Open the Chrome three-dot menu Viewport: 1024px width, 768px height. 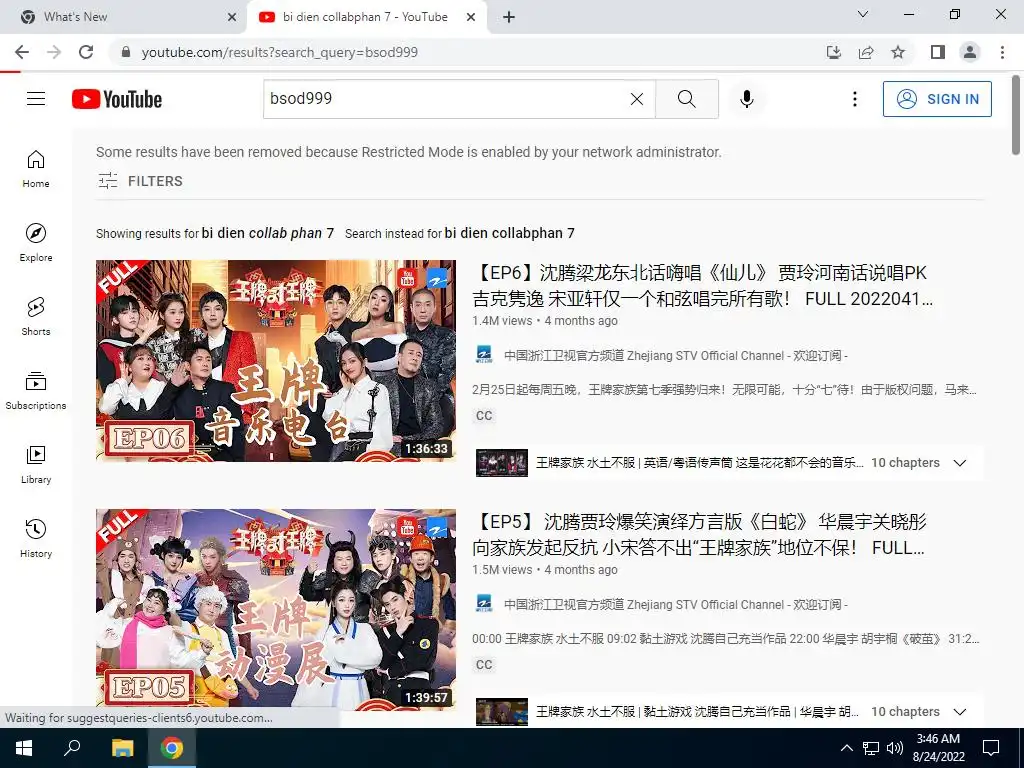(x=1002, y=52)
